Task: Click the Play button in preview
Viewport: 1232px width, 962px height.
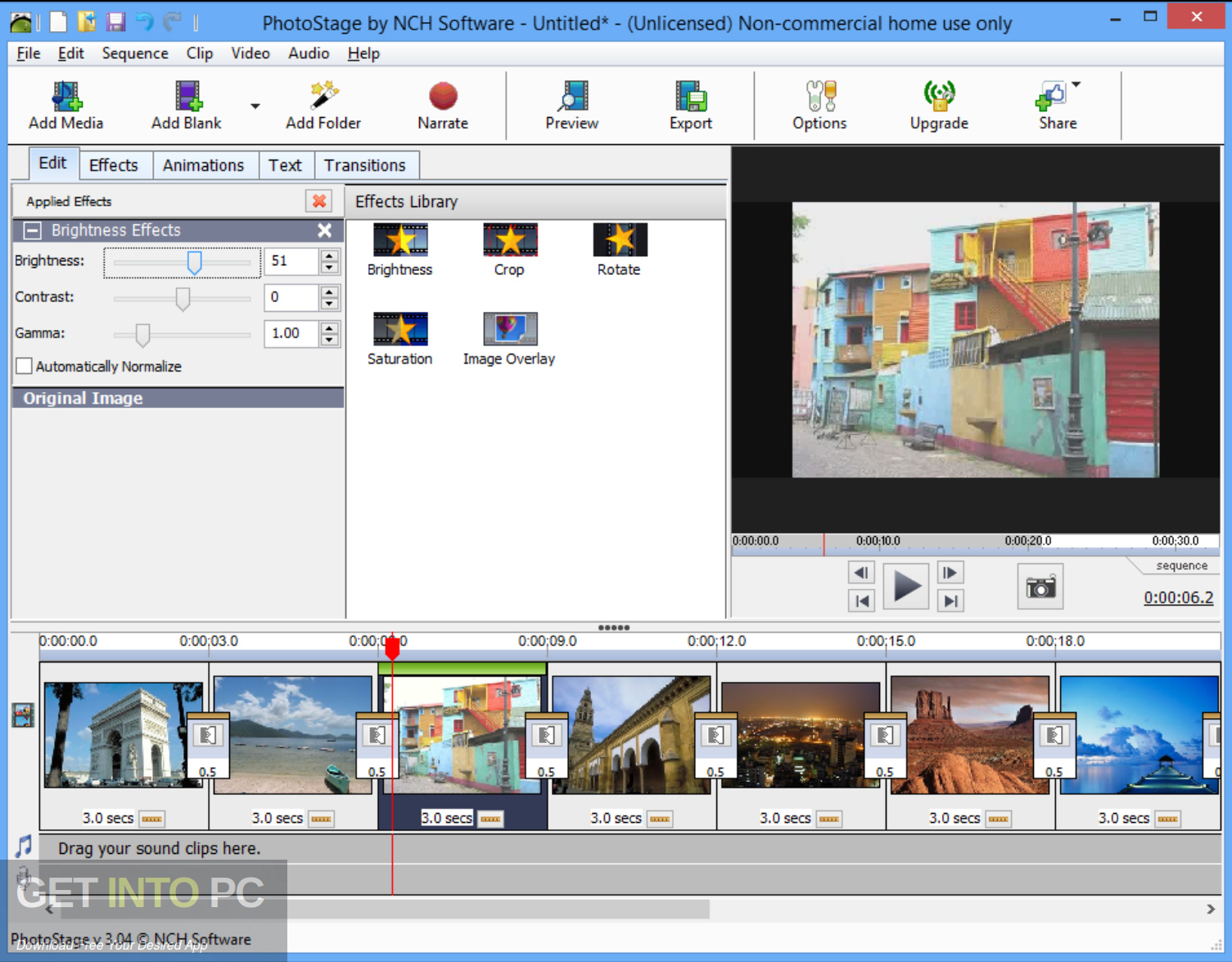Action: point(906,586)
